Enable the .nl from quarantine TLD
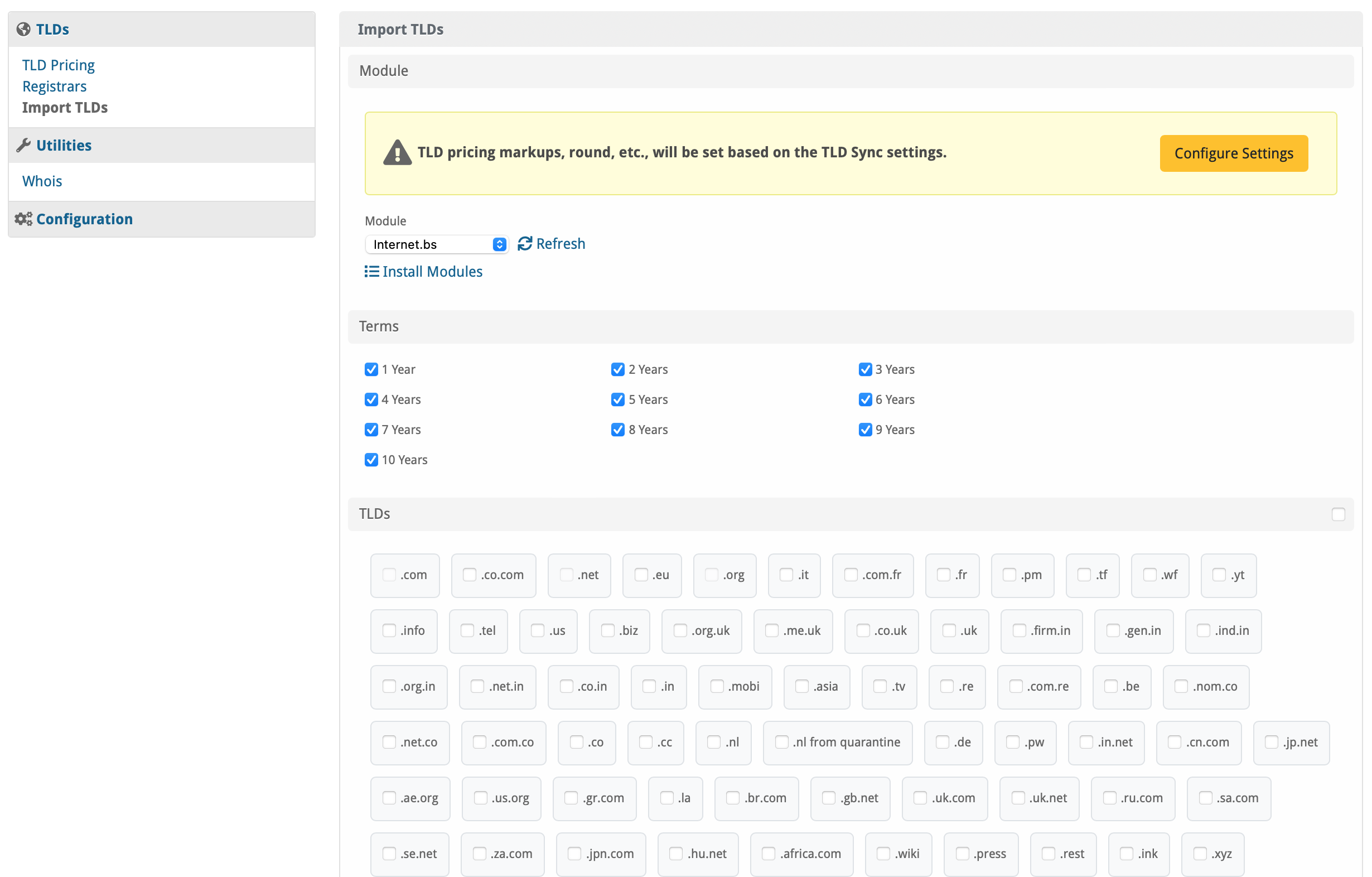Image resolution: width=1372 pixels, height=877 pixels. pyautogui.click(x=782, y=742)
